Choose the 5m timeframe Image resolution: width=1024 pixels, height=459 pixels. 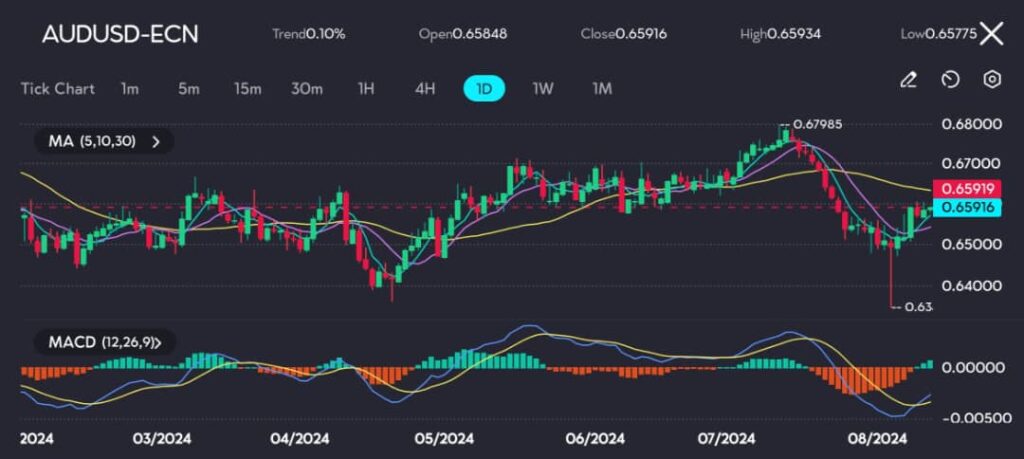pos(188,88)
